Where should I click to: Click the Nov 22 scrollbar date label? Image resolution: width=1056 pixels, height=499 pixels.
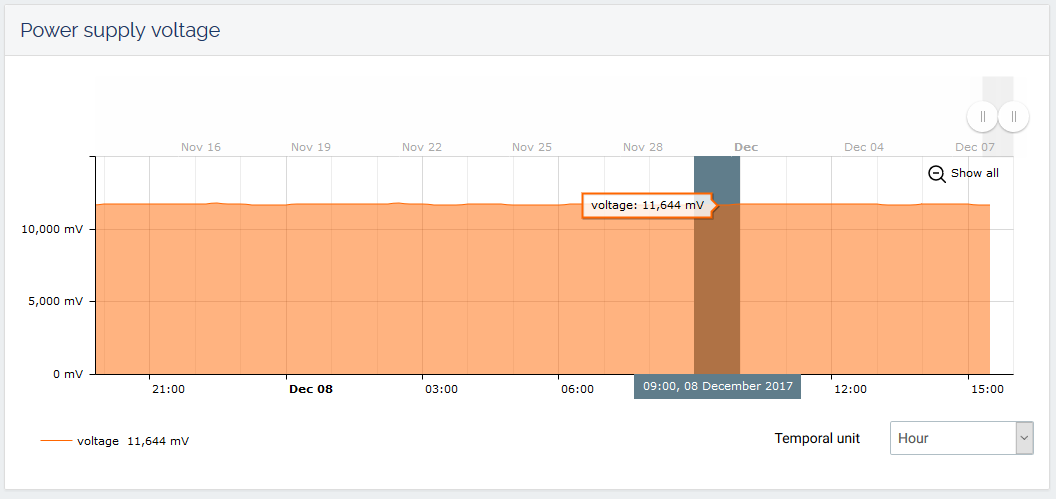point(422,147)
